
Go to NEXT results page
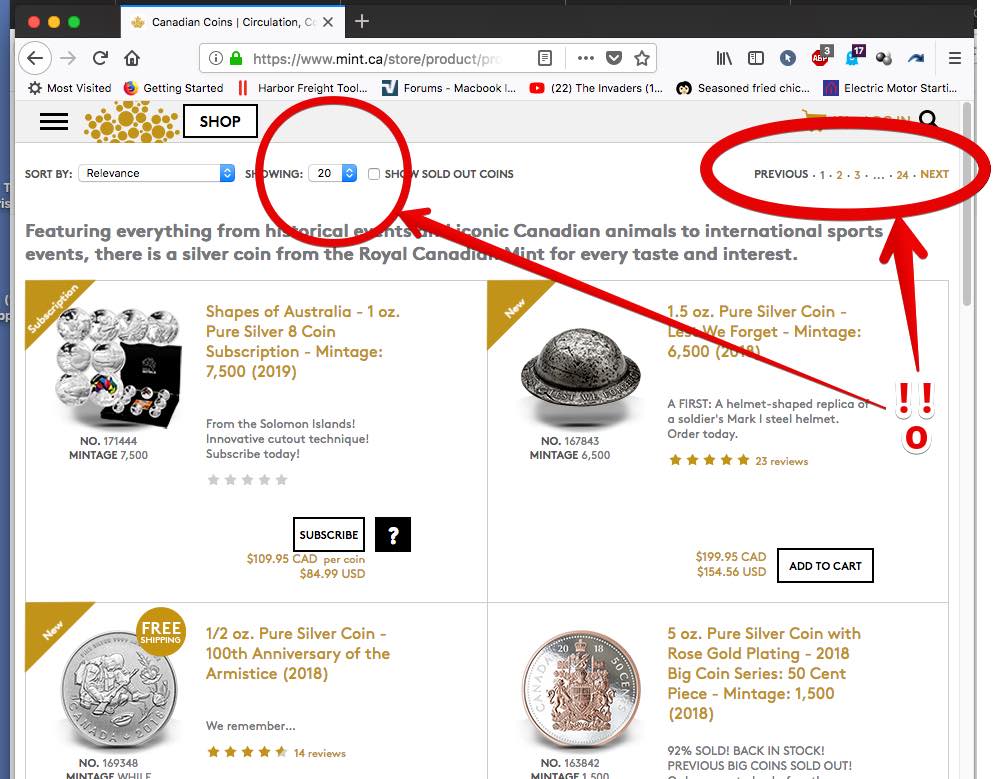point(934,174)
